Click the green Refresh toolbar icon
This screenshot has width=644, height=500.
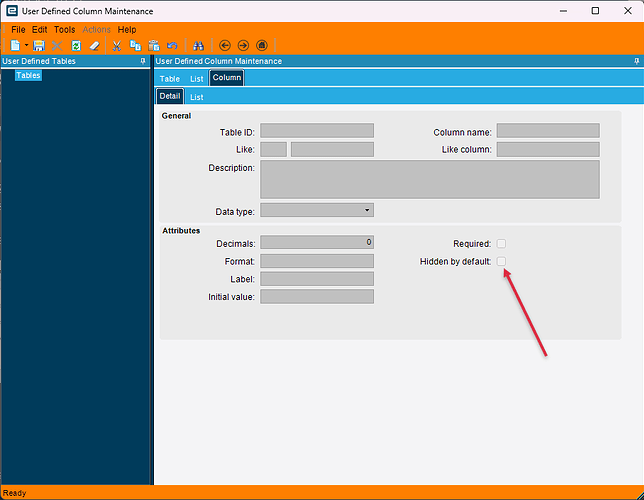[x=76, y=45]
